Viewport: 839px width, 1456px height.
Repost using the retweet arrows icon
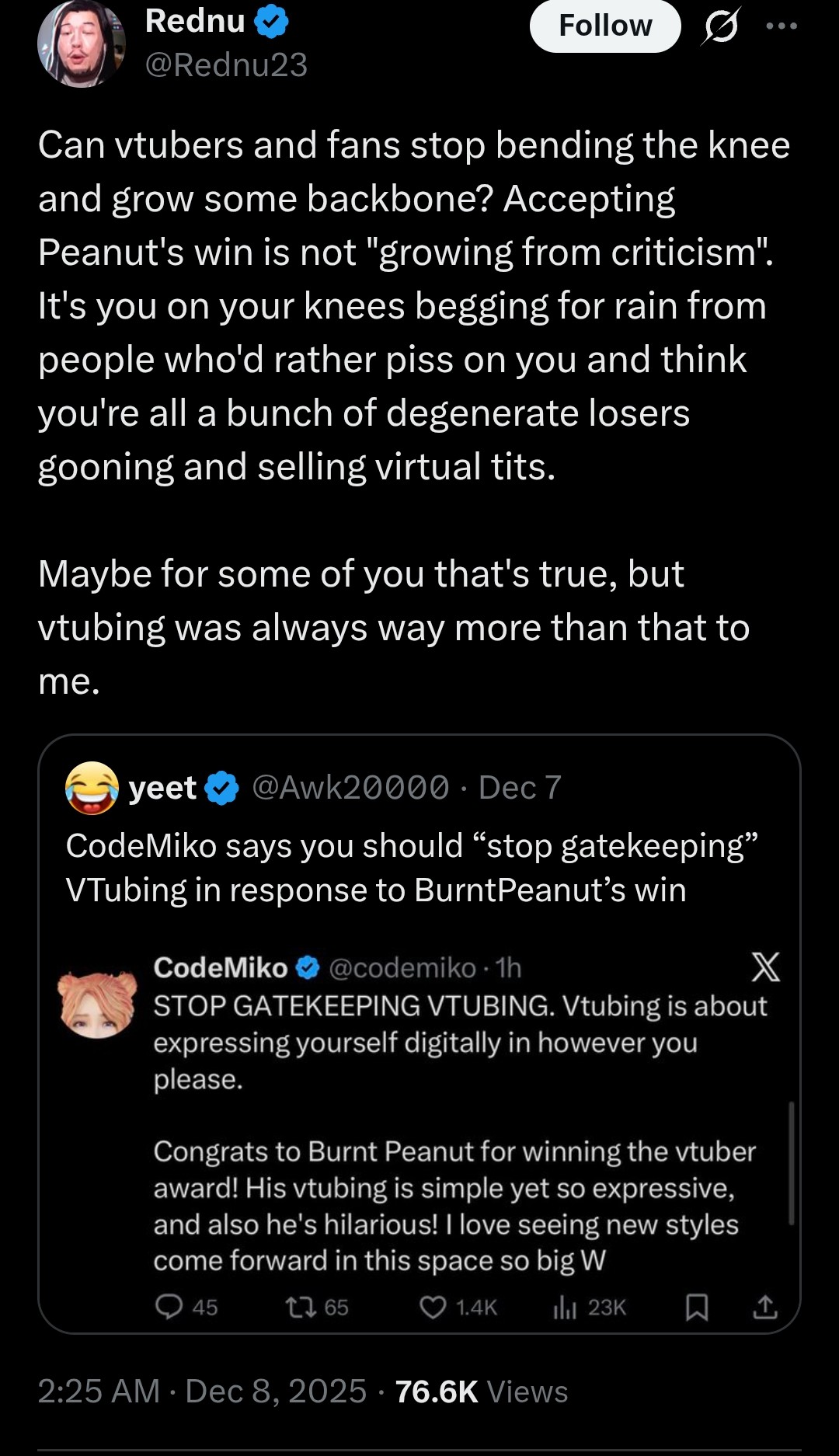coord(301,1307)
